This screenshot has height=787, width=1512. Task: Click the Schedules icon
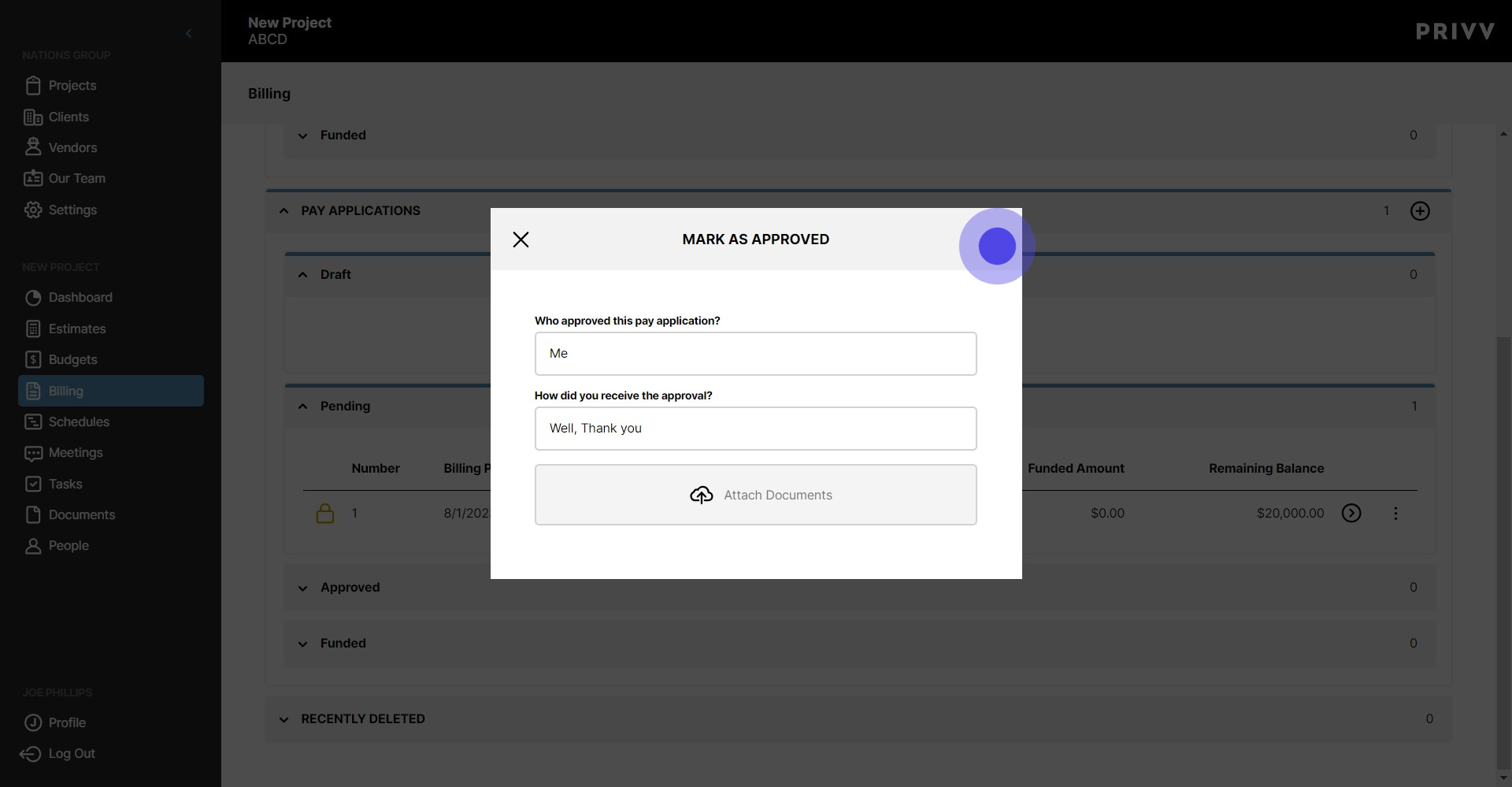pyautogui.click(x=33, y=421)
